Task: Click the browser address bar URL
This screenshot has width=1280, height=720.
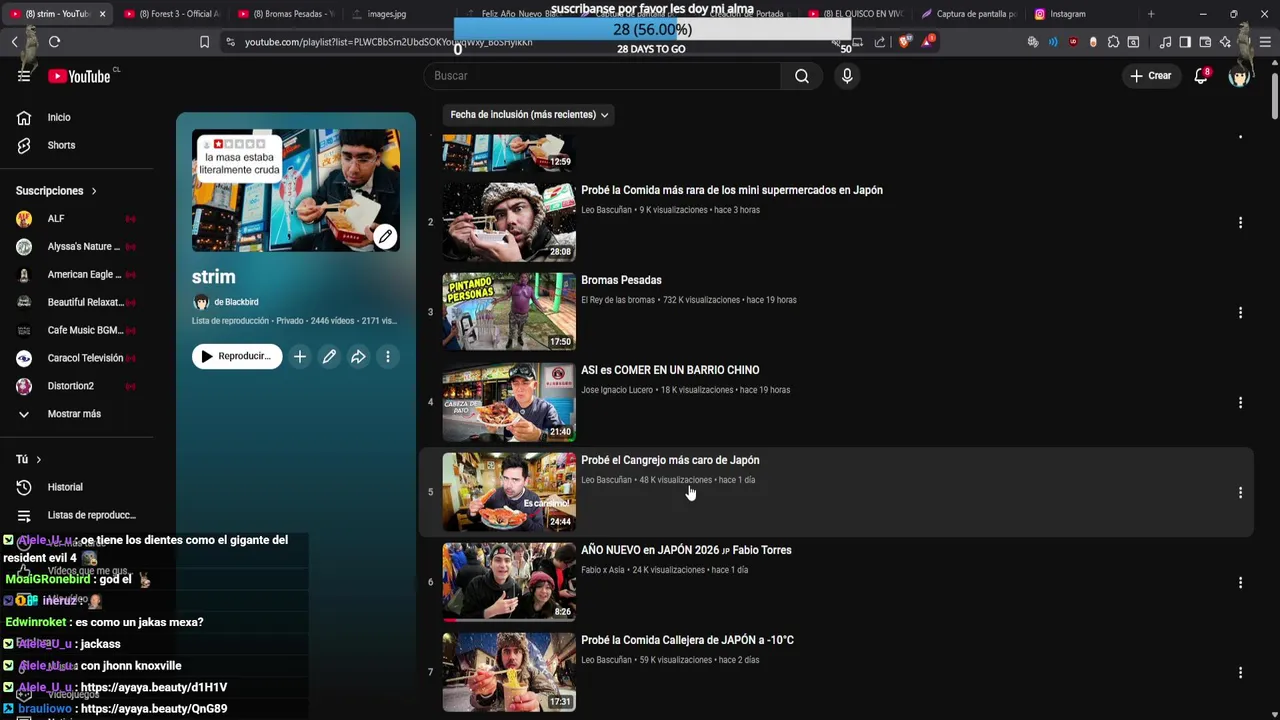Action: click(x=388, y=42)
